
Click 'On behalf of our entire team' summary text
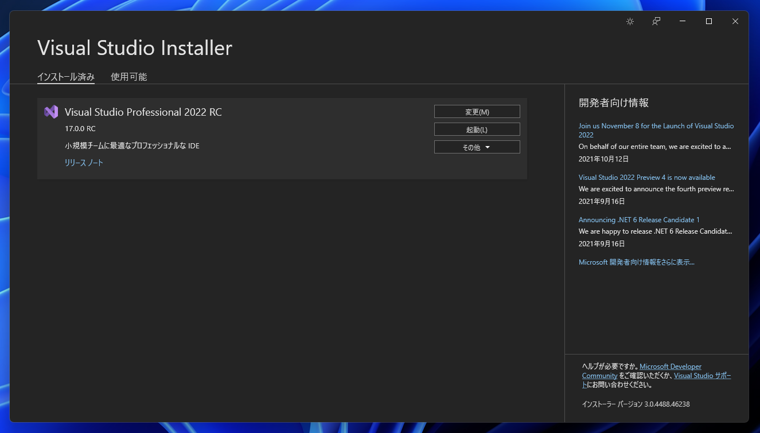pyautogui.click(x=655, y=146)
